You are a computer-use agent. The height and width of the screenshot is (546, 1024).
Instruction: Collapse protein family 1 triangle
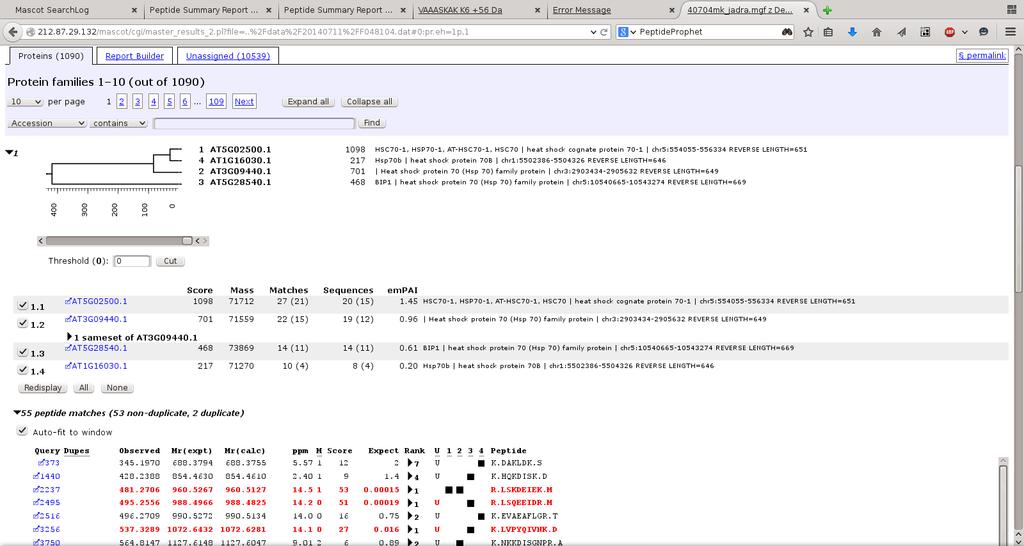coord(9,152)
